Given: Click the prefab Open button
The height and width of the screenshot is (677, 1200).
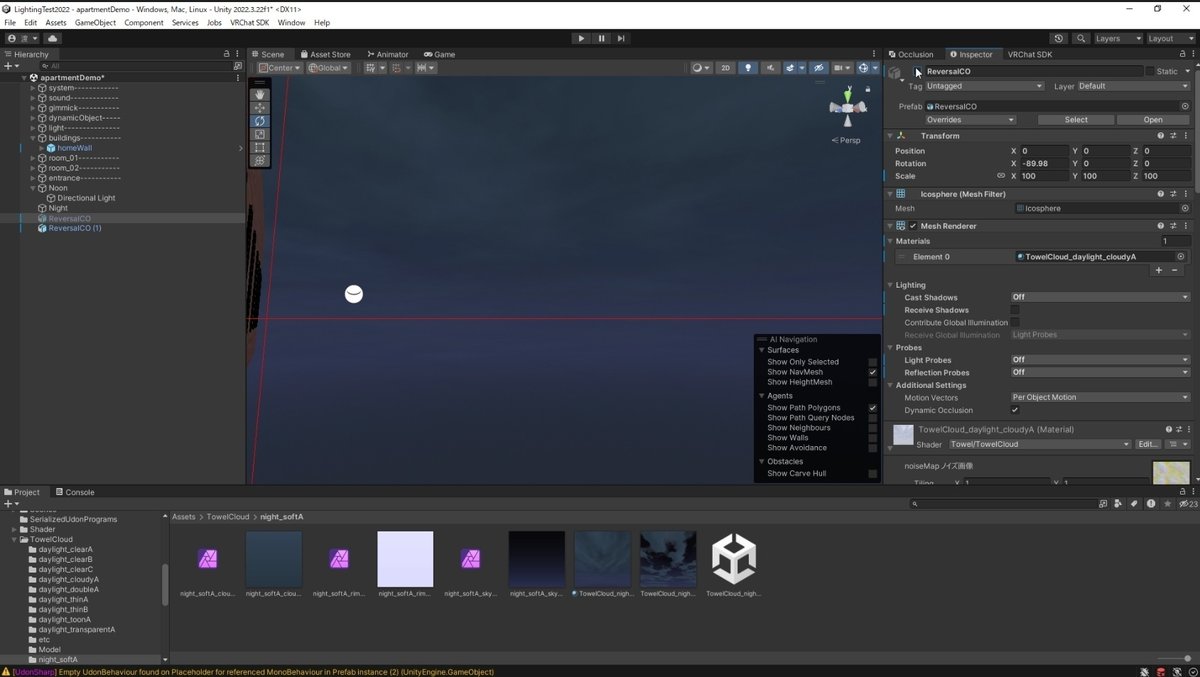Looking at the screenshot, I should [1153, 120].
